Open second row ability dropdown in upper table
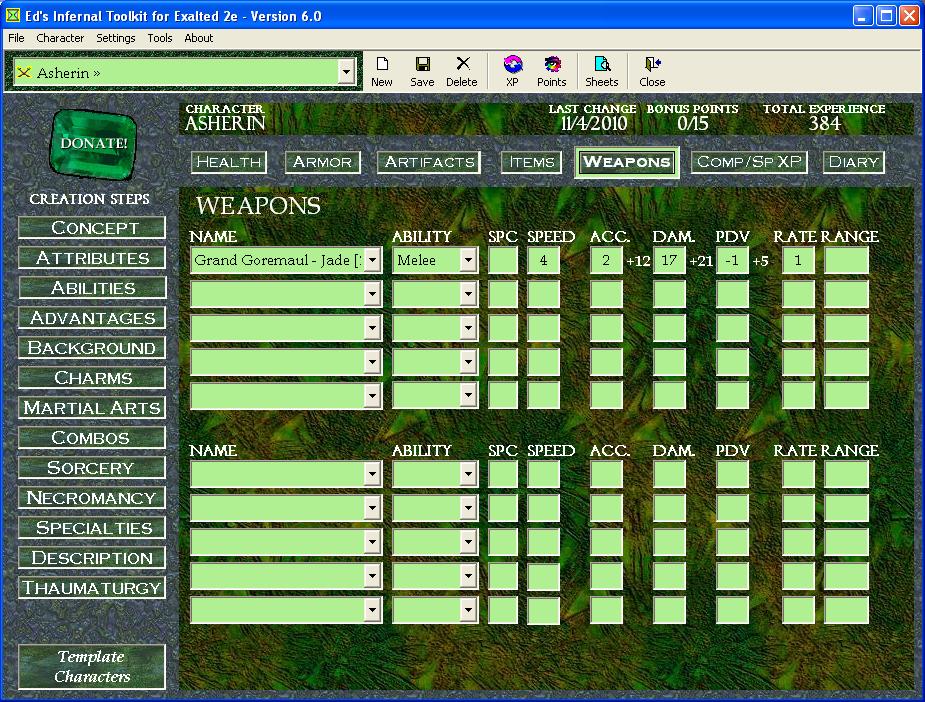The image size is (925, 702). coord(468,294)
